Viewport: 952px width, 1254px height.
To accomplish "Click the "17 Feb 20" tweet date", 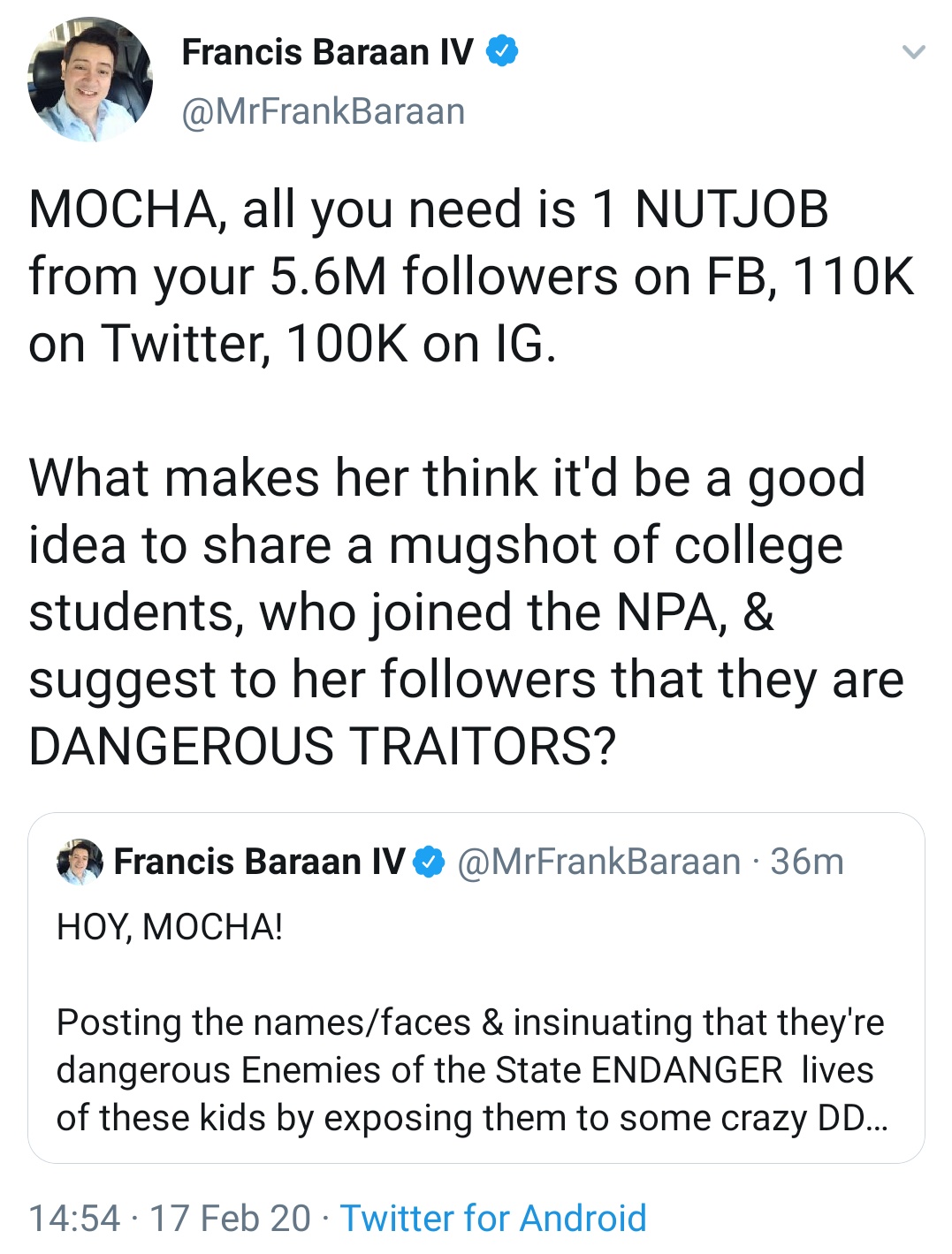I will 230,1218.
